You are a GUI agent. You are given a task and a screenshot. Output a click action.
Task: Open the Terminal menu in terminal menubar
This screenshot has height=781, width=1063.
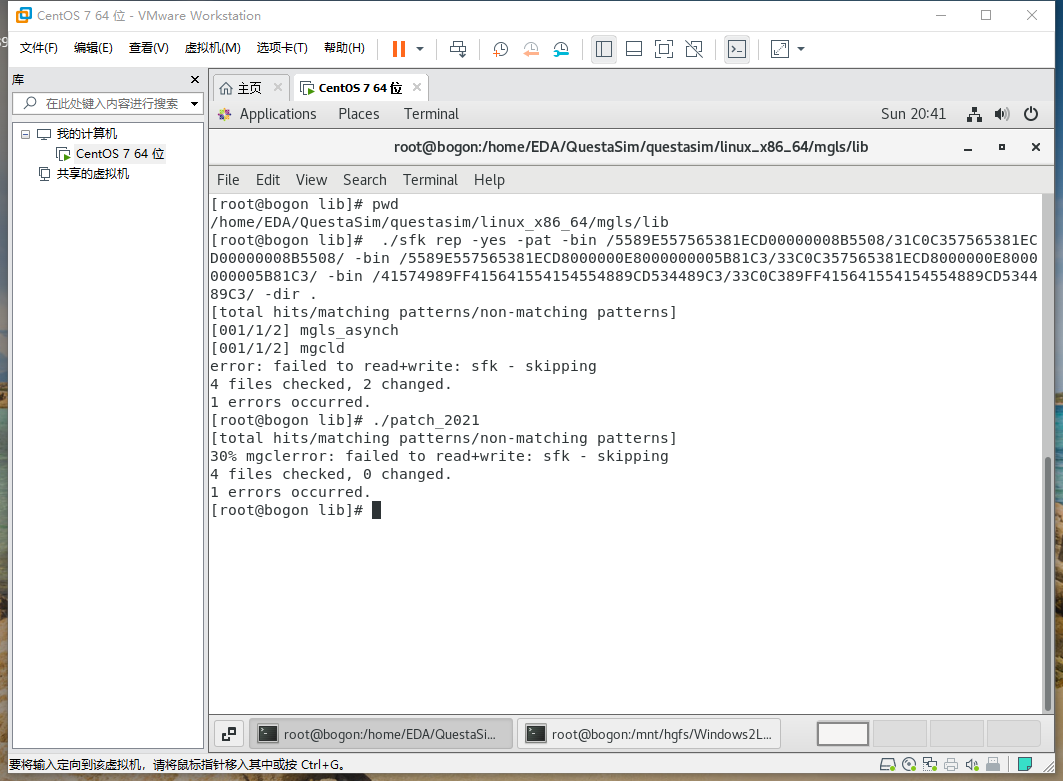[430, 180]
